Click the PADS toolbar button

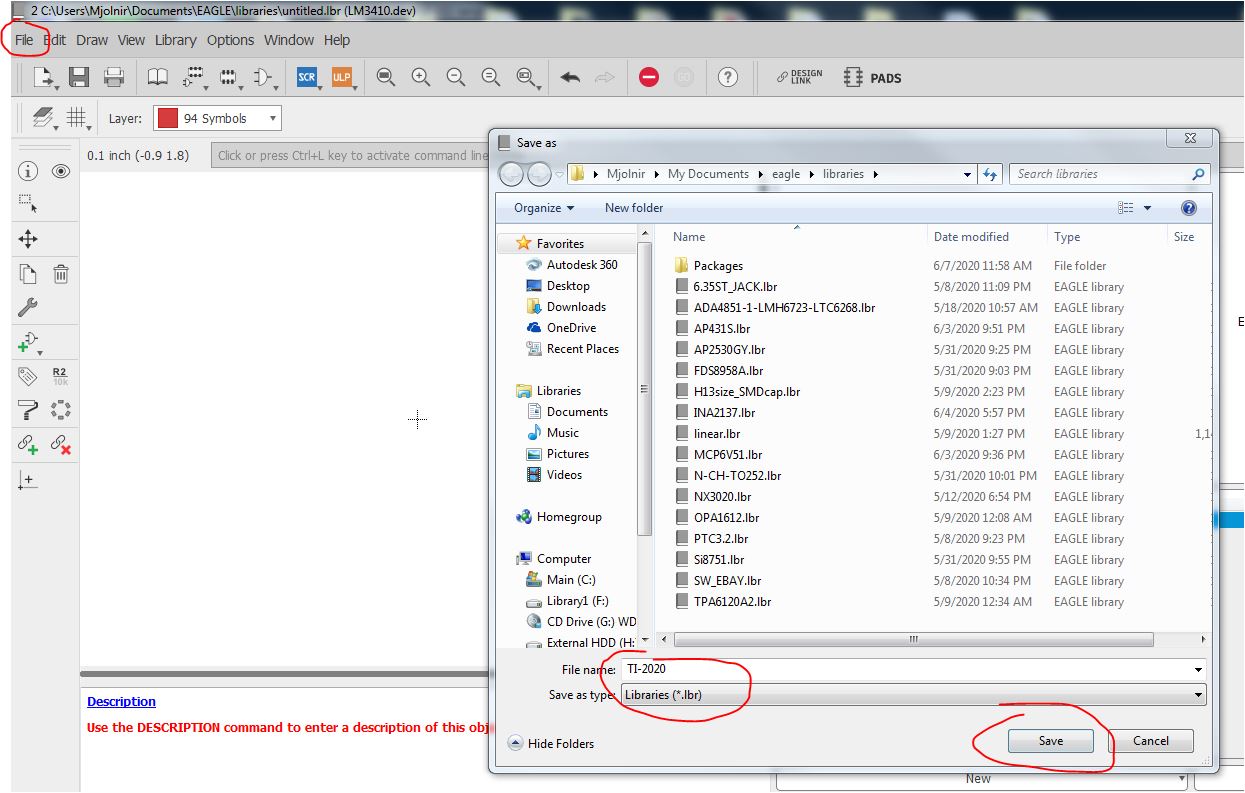point(873,77)
